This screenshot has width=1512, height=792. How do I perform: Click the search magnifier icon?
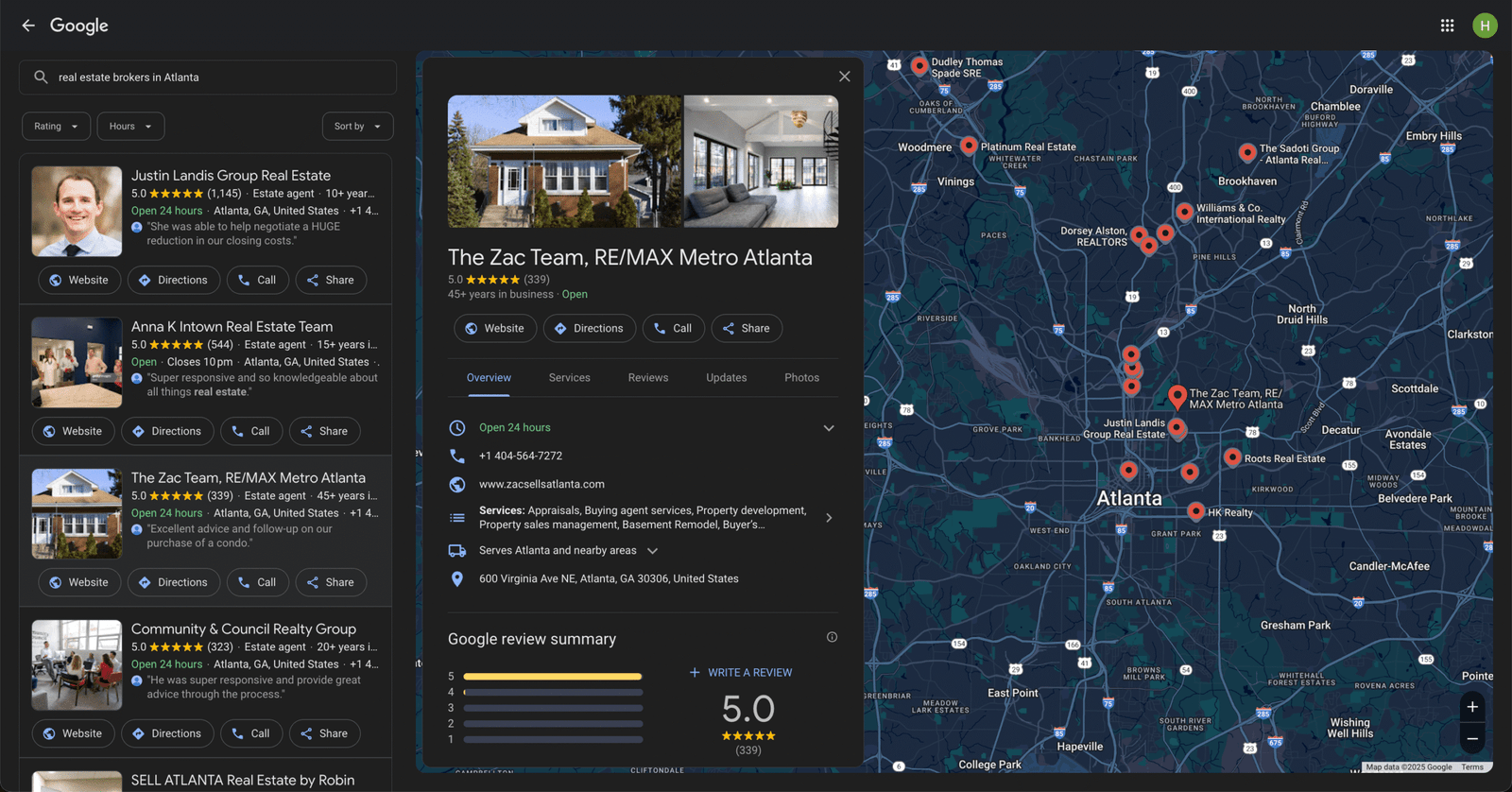pos(41,77)
